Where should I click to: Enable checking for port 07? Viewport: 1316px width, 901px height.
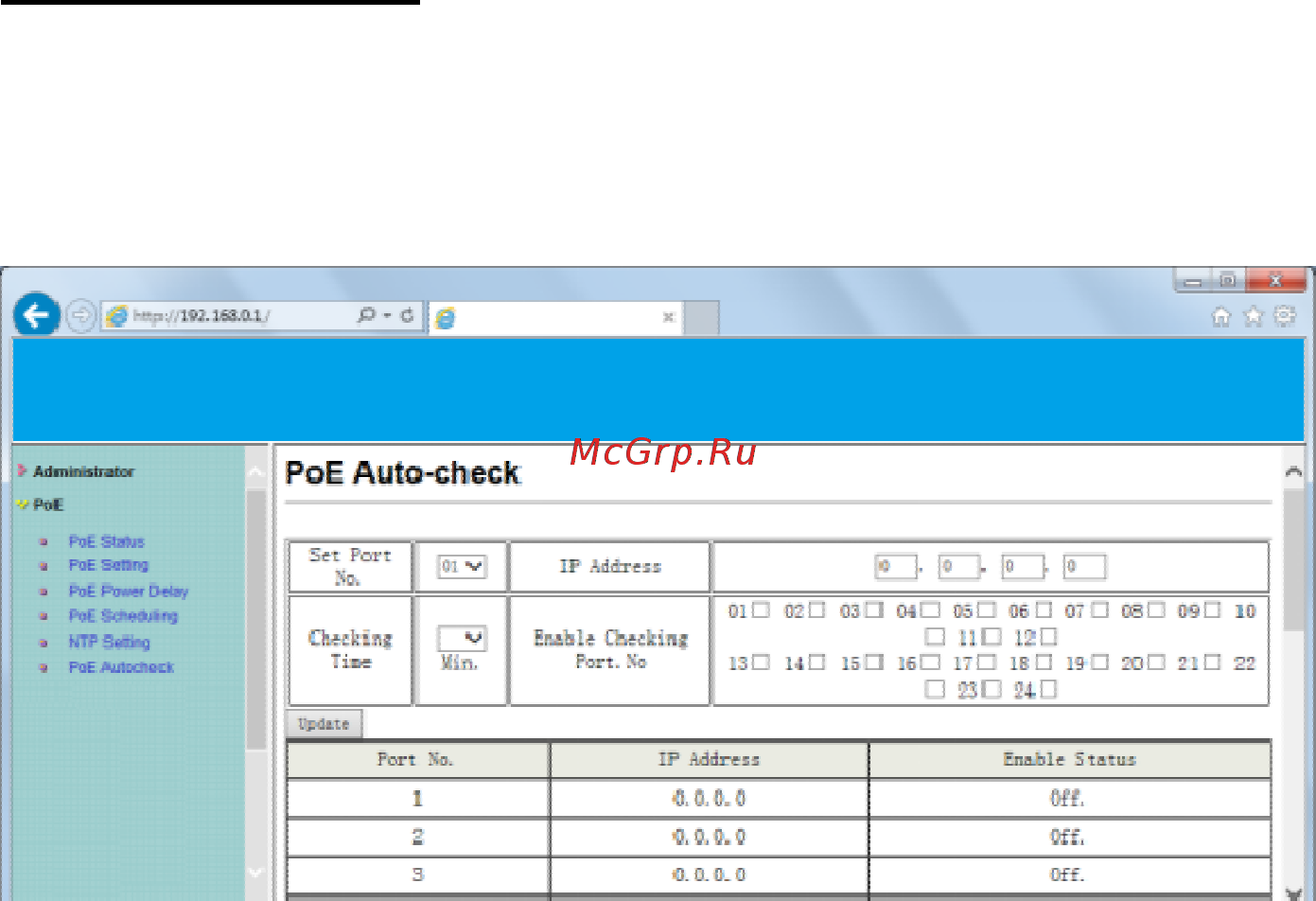point(1099,610)
